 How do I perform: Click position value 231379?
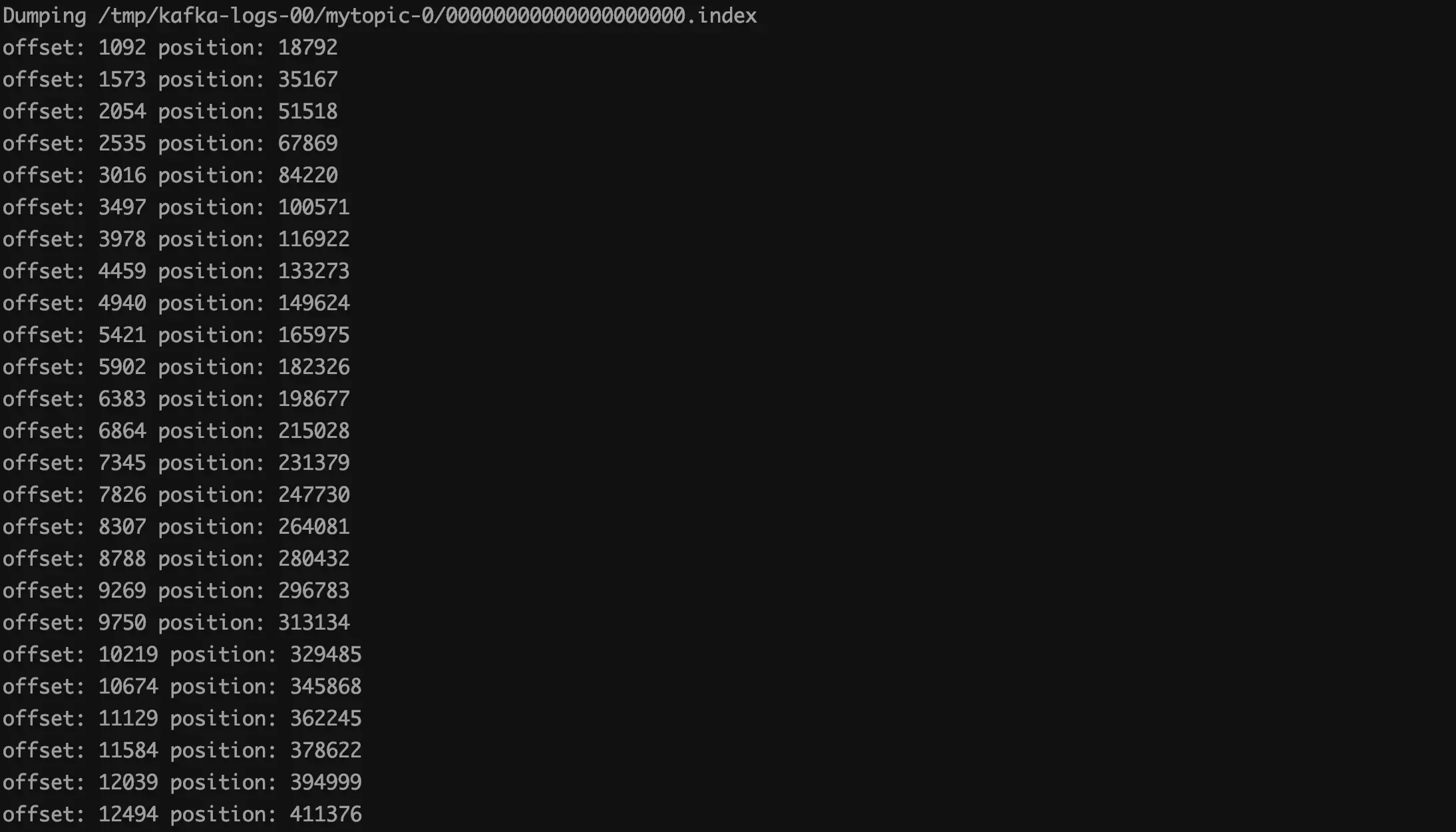tap(313, 463)
